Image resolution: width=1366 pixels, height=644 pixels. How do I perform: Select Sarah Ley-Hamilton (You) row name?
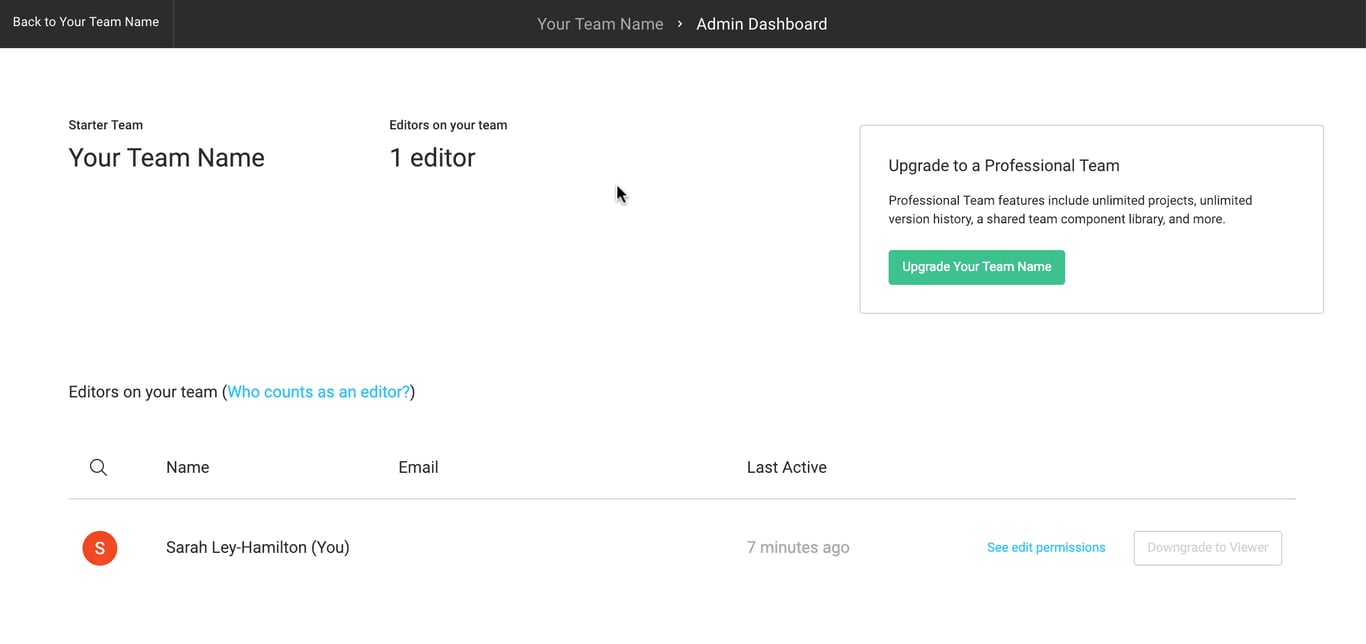click(x=258, y=548)
